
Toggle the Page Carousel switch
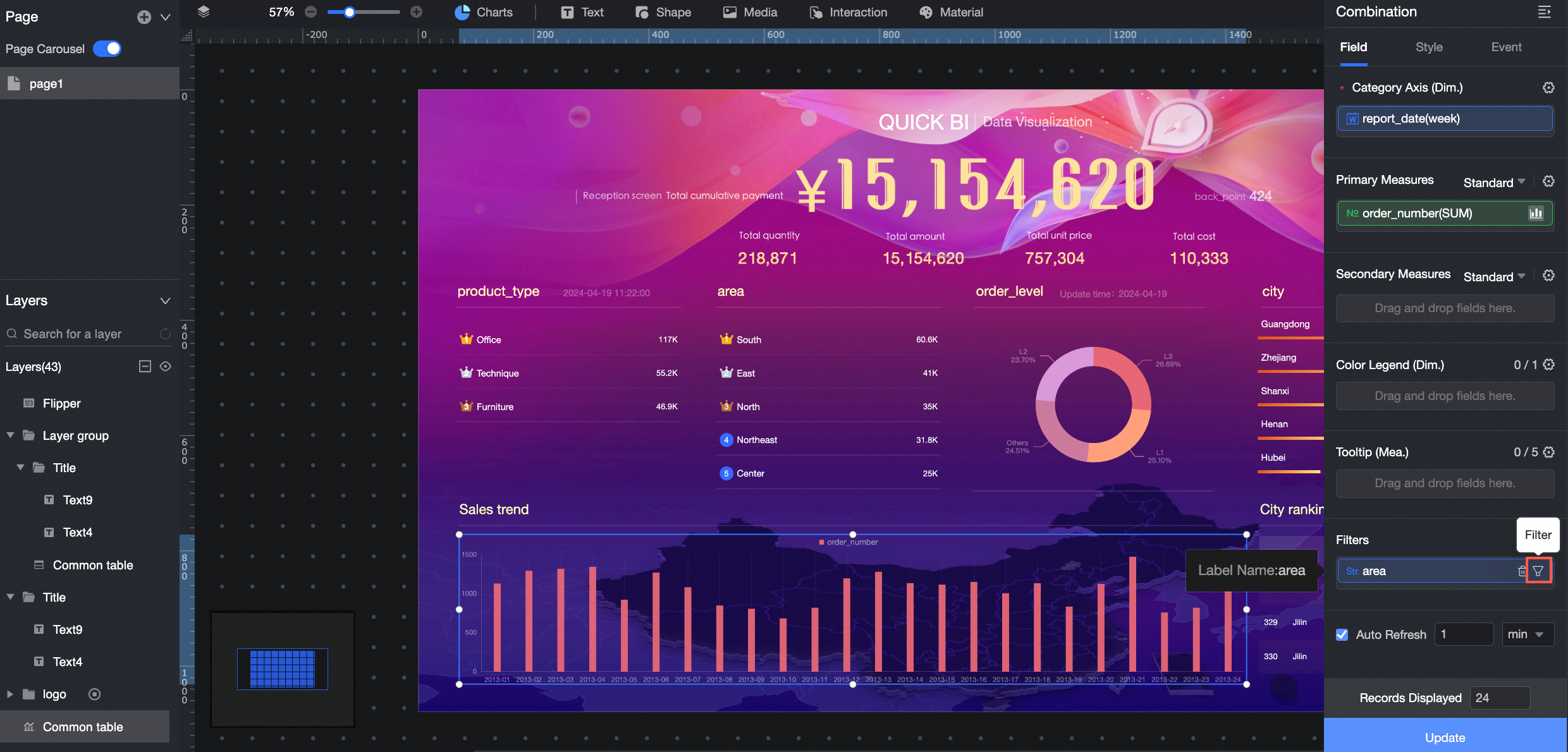(x=107, y=49)
